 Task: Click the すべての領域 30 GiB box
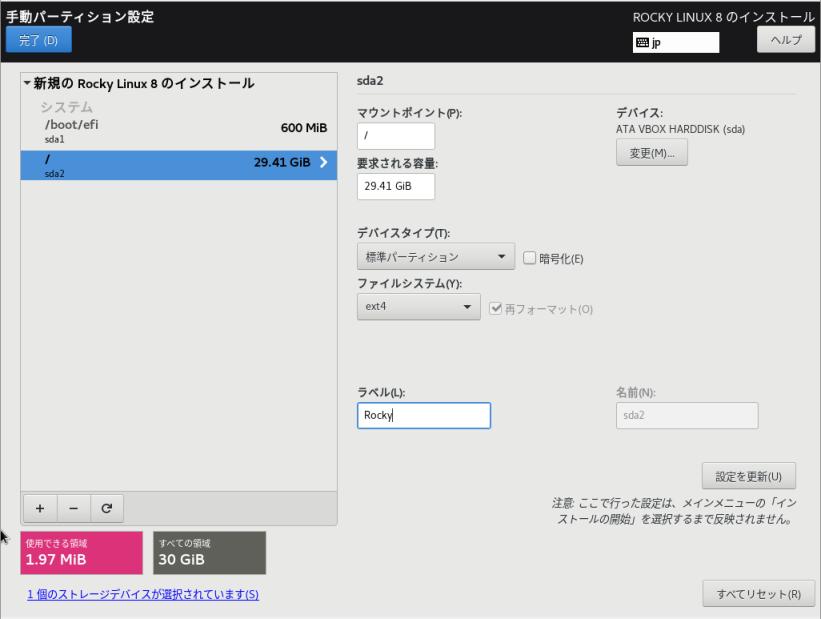point(209,553)
